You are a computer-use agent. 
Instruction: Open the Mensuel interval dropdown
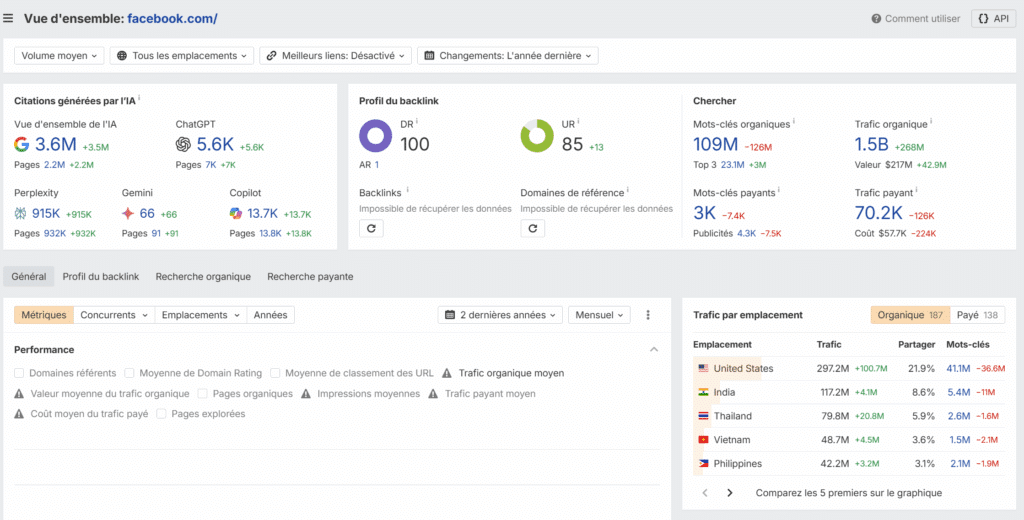point(599,315)
